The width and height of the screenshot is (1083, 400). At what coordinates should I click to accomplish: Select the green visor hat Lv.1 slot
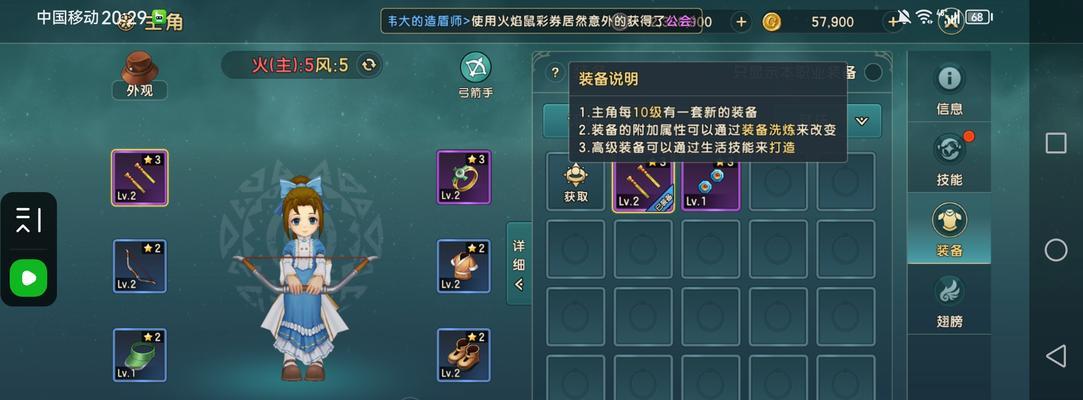click(140, 355)
